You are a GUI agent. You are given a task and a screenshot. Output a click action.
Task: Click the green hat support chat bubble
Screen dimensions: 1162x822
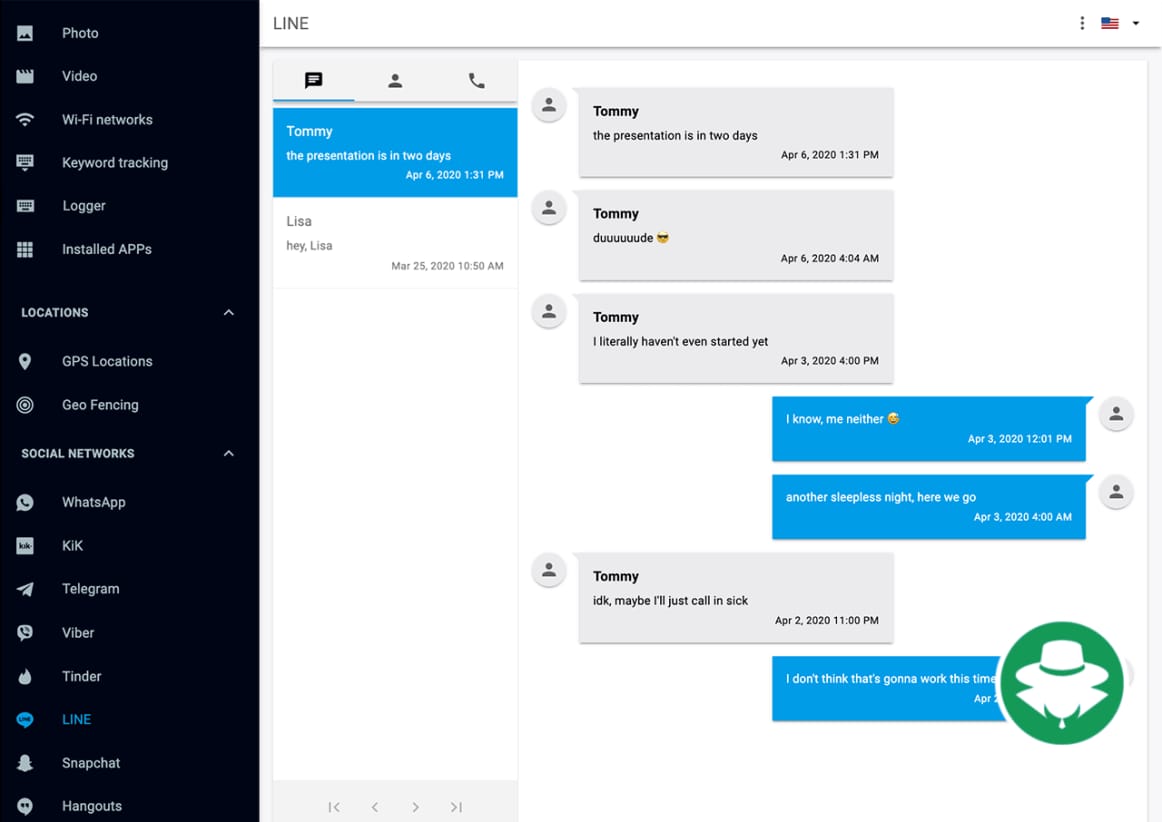(1061, 683)
